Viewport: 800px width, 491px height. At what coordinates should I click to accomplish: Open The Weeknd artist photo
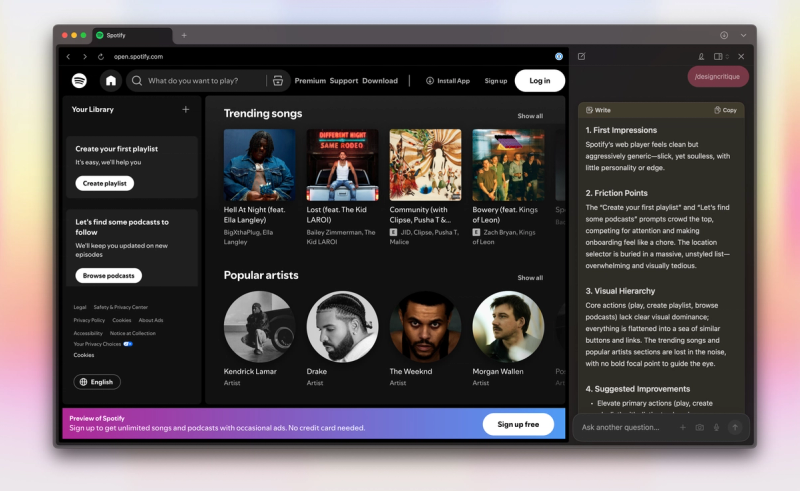tap(425, 327)
